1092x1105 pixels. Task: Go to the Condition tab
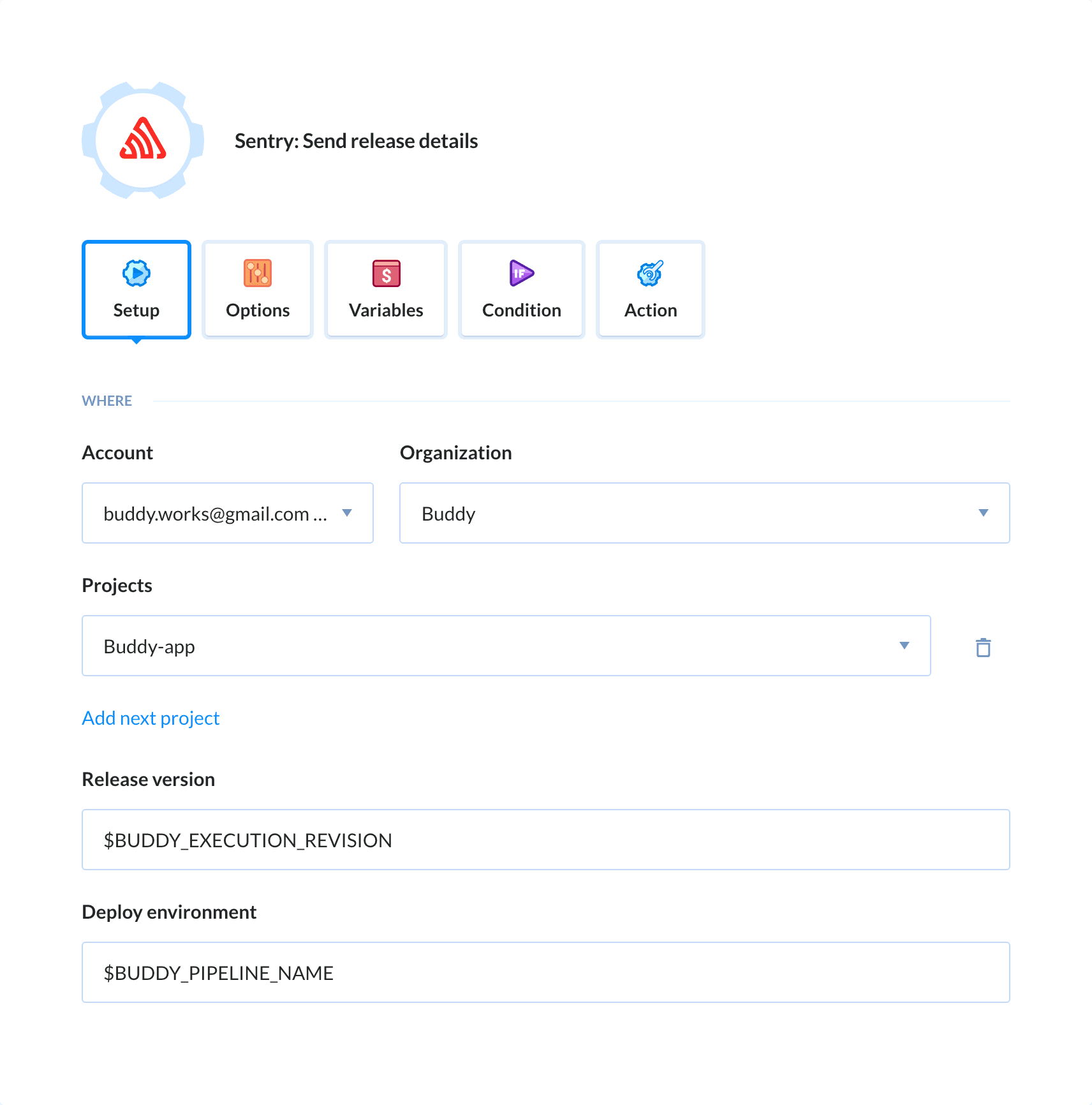point(522,290)
